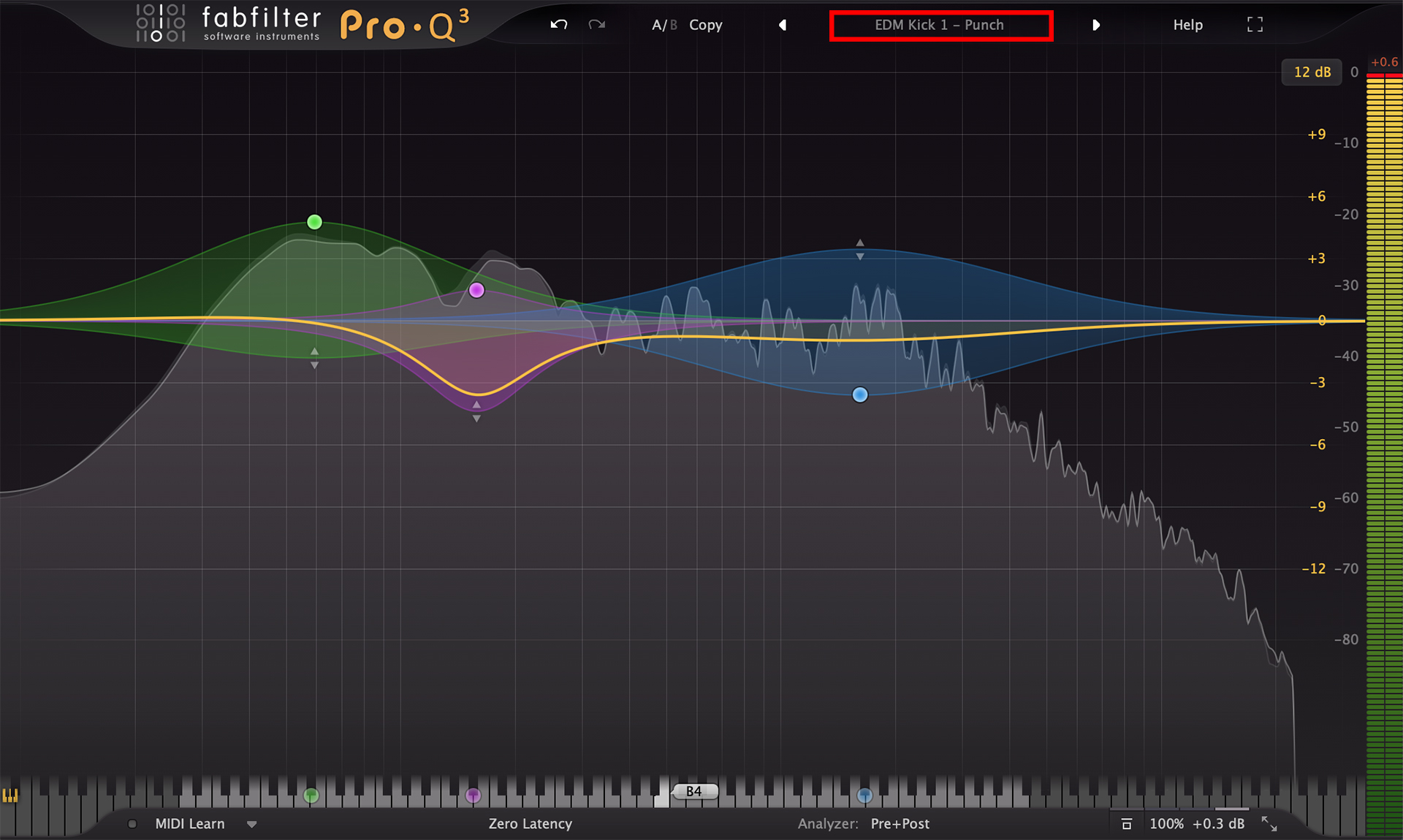Viewport: 1403px width, 840px height.
Task: Adjust the 100% gain scale value
Action: pyautogui.click(x=1166, y=824)
